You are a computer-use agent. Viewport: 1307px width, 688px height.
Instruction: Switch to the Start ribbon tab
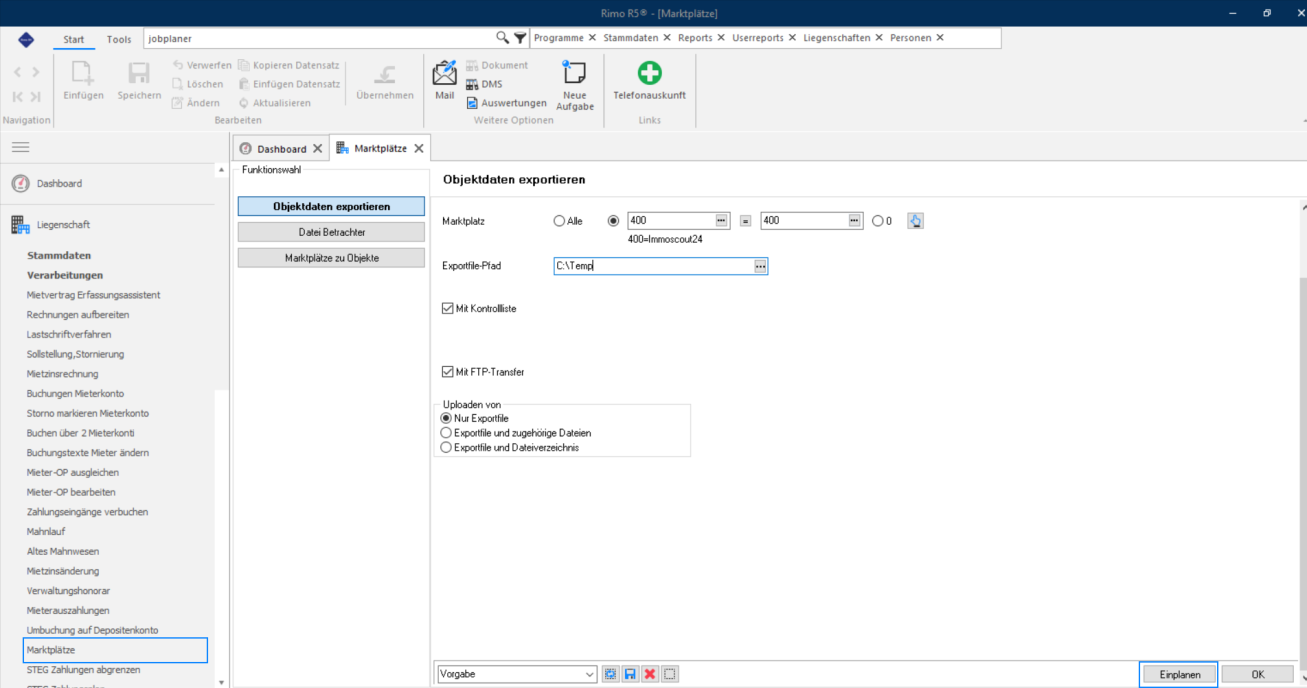click(74, 39)
